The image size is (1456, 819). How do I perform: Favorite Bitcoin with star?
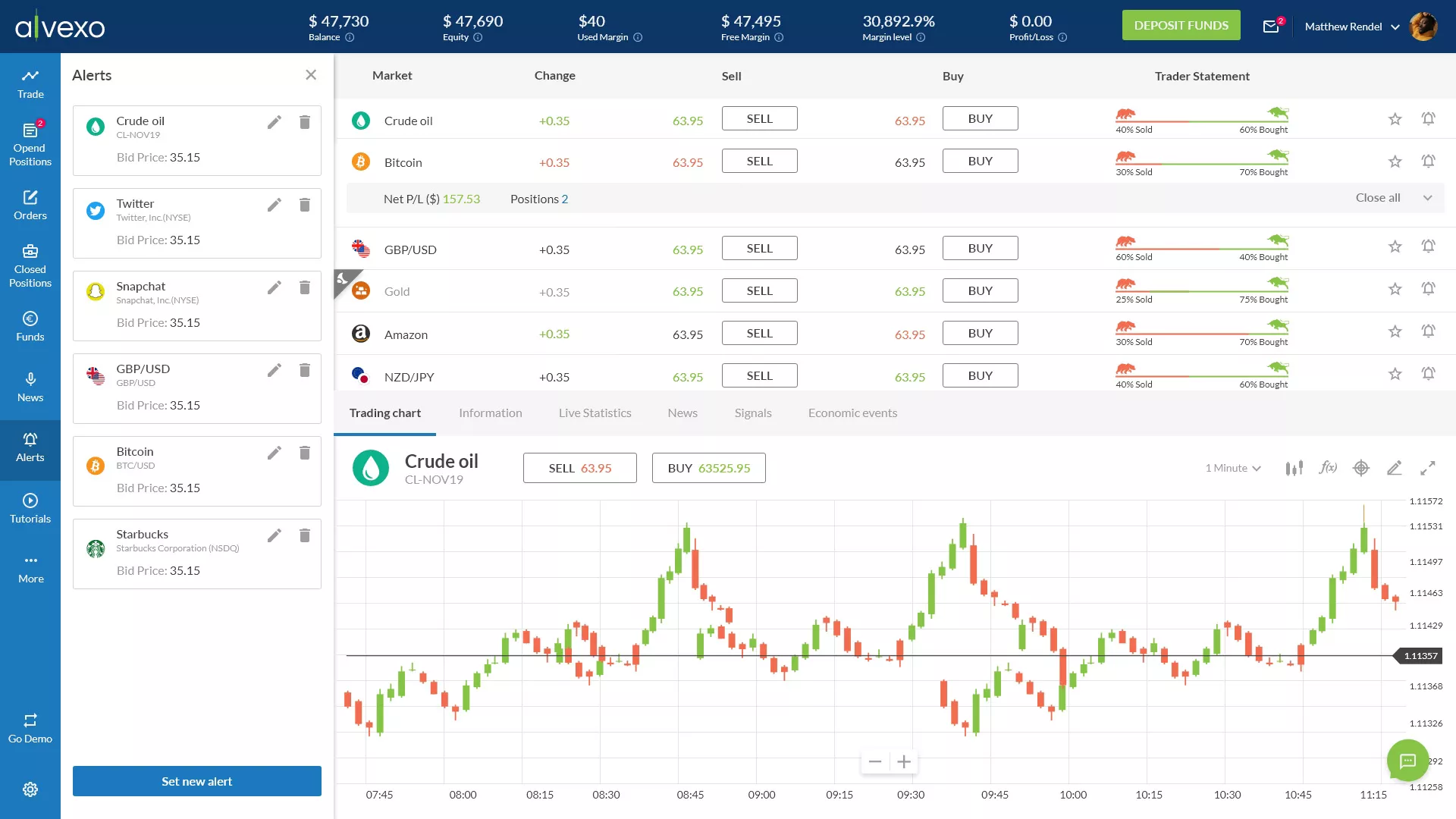[x=1395, y=162]
